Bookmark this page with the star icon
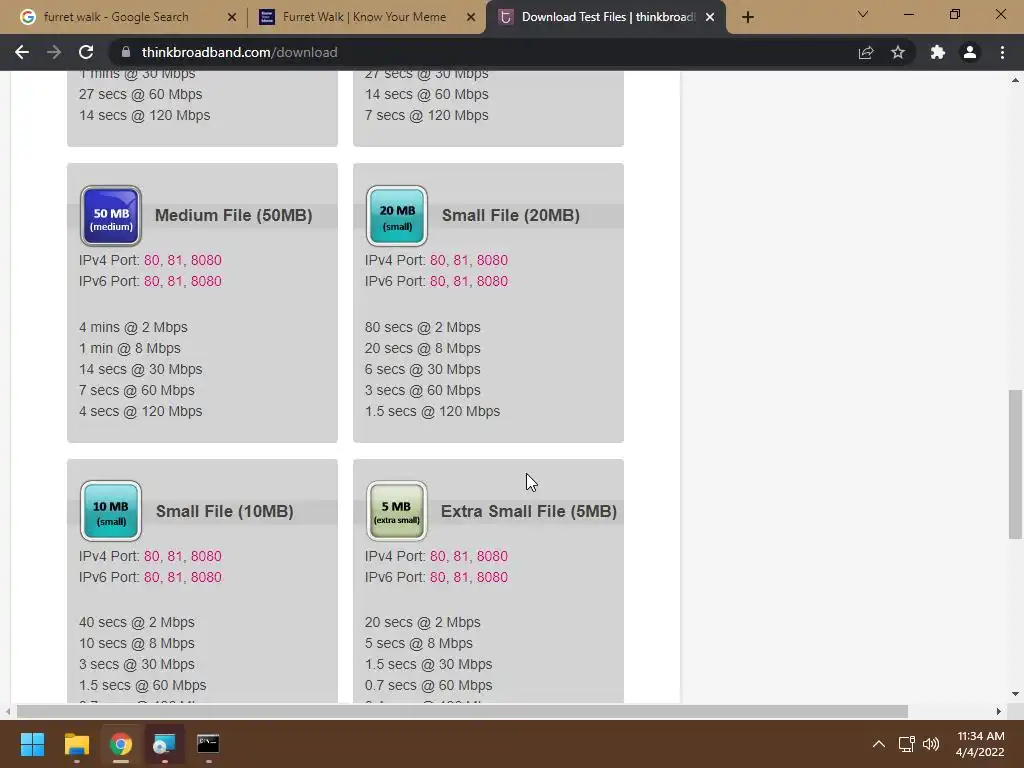 click(x=898, y=52)
